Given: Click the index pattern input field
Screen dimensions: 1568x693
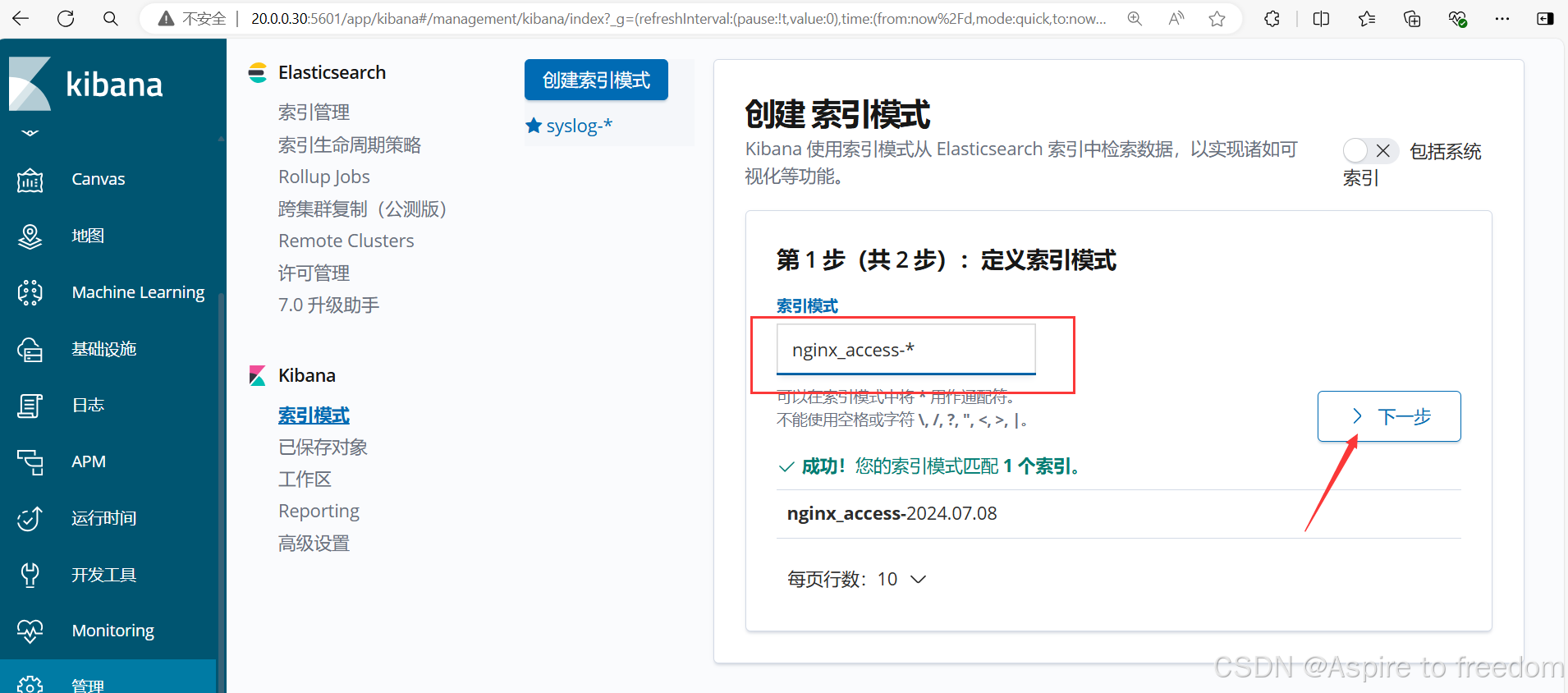Looking at the screenshot, I should pos(905,349).
